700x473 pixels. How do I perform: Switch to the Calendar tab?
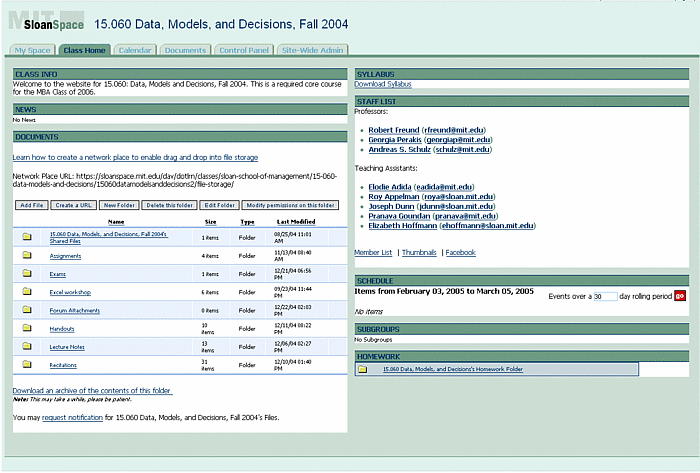(134, 50)
